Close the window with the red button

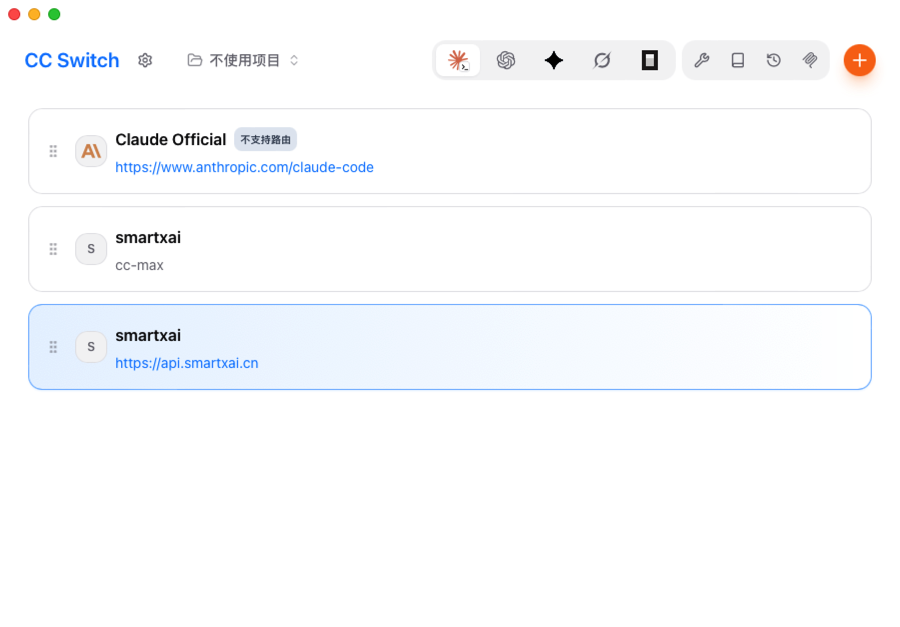pos(14,14)
